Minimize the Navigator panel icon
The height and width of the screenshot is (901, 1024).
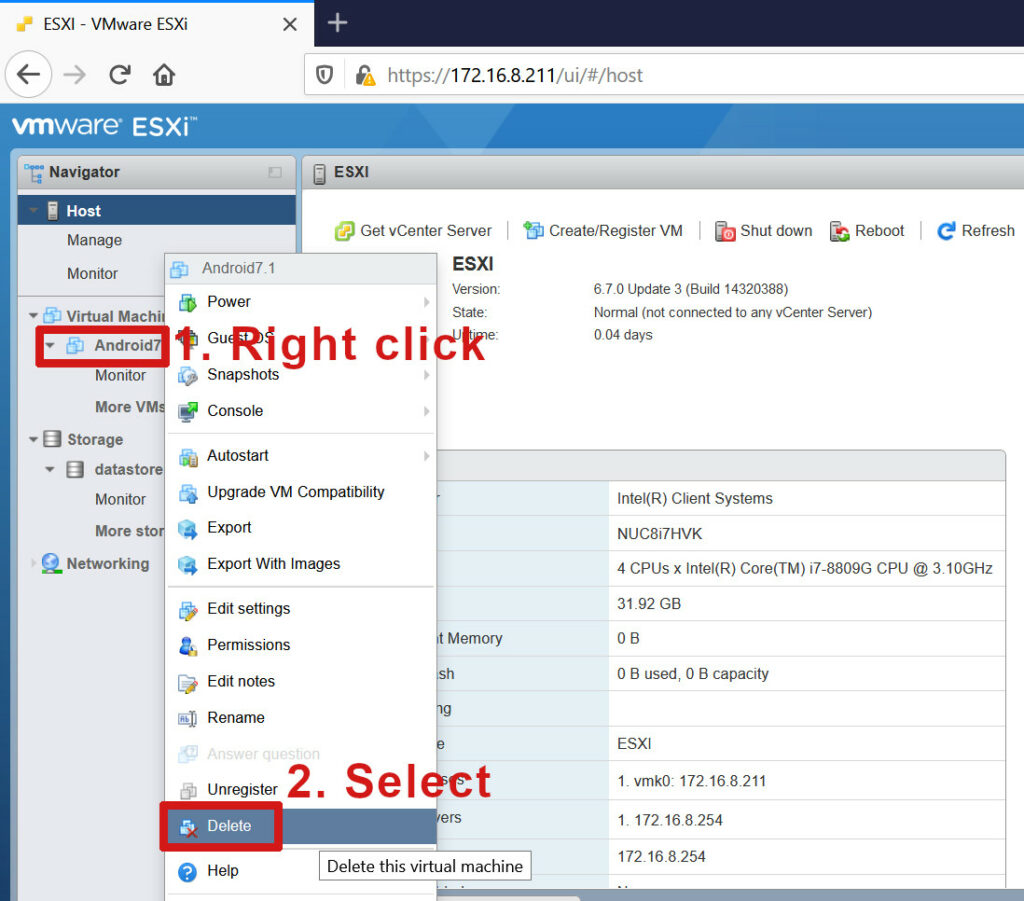click(x=275, y=172)
